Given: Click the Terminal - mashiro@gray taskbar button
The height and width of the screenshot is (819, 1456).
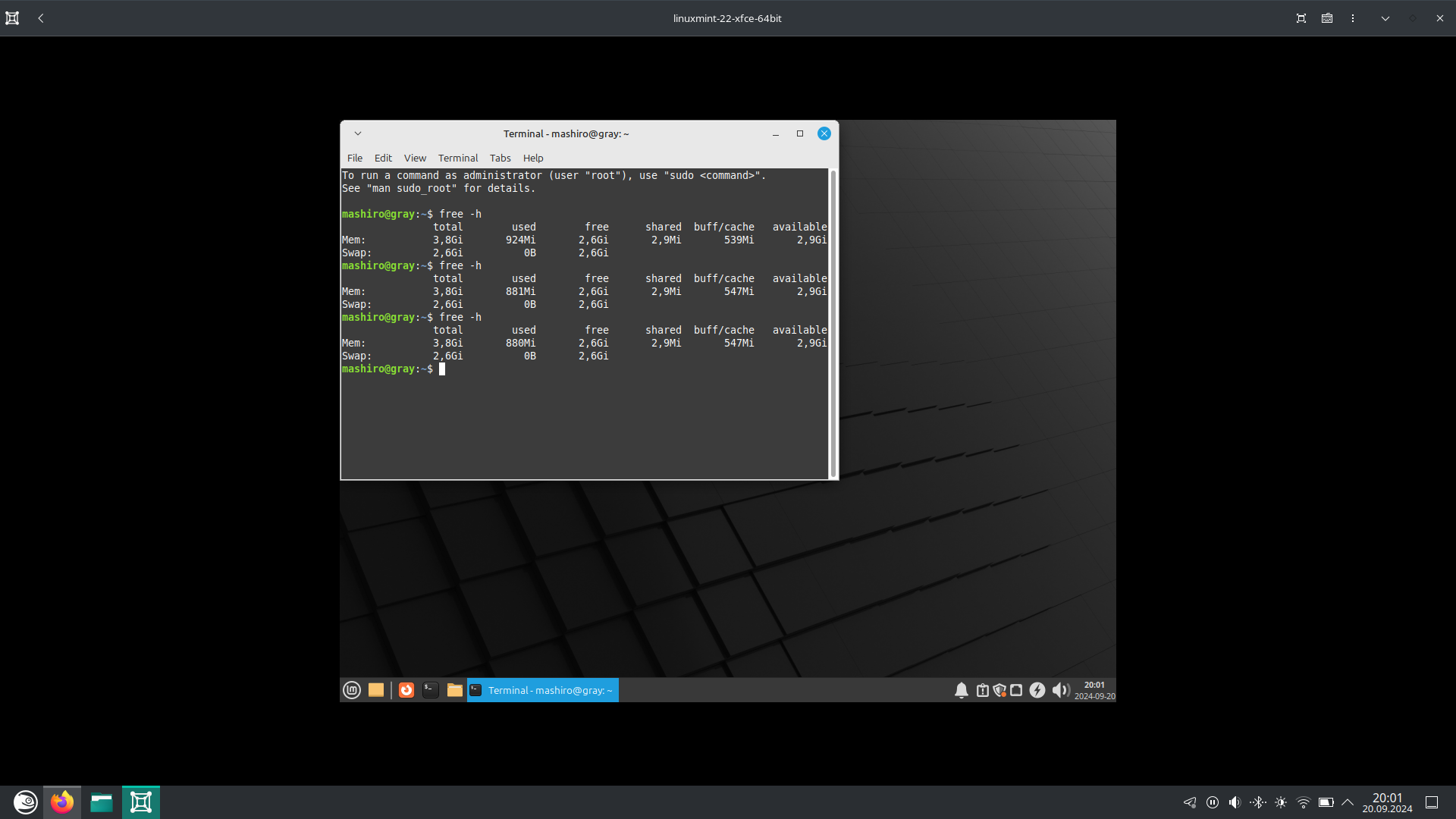Looking at the screenshot, I should tap(543, 690).
